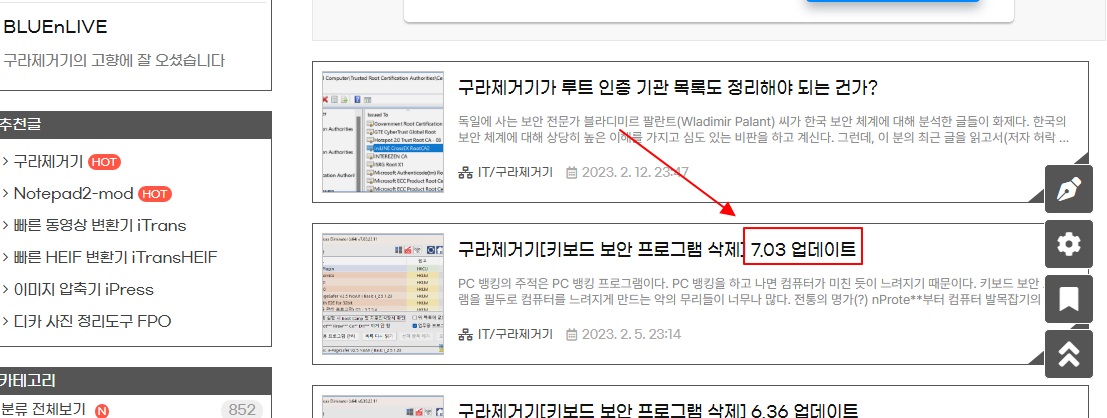Click blog description 구라제거기의 고향에 잘 오셨습니다
Image resolution: width=1107 pixels, height=418 pixels.
(x=114, y=61)
